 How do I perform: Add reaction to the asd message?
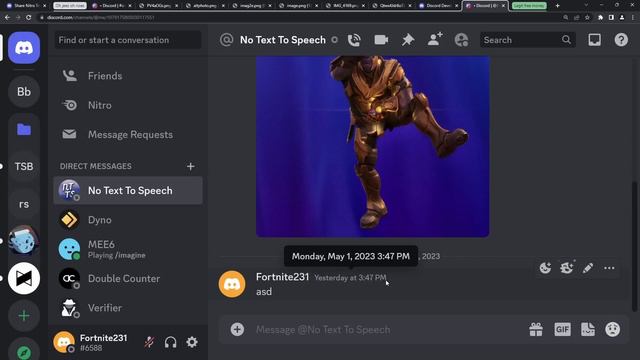(x=545, y=268)
